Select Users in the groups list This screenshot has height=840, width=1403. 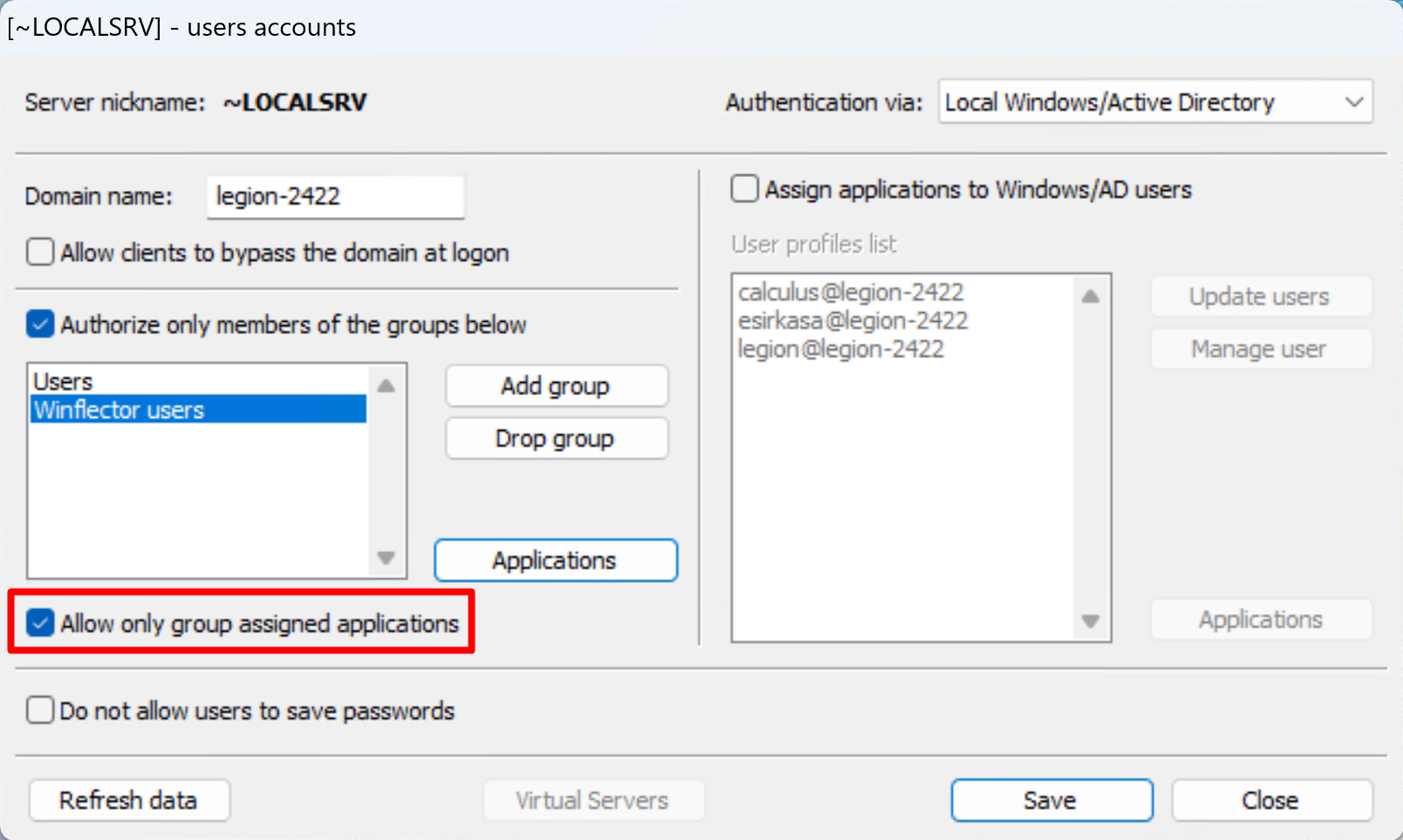tap(64, 382)
